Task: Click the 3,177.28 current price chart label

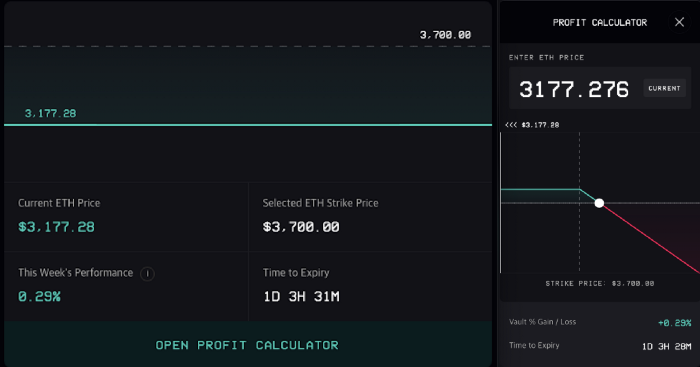Action: [50, 113]
